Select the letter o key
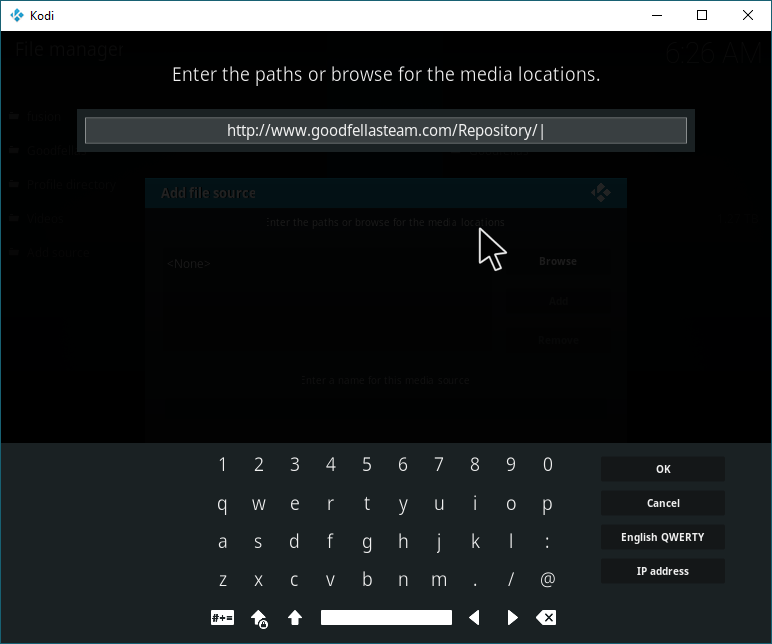This screenshot has height=644, width=772. (511, 504)
